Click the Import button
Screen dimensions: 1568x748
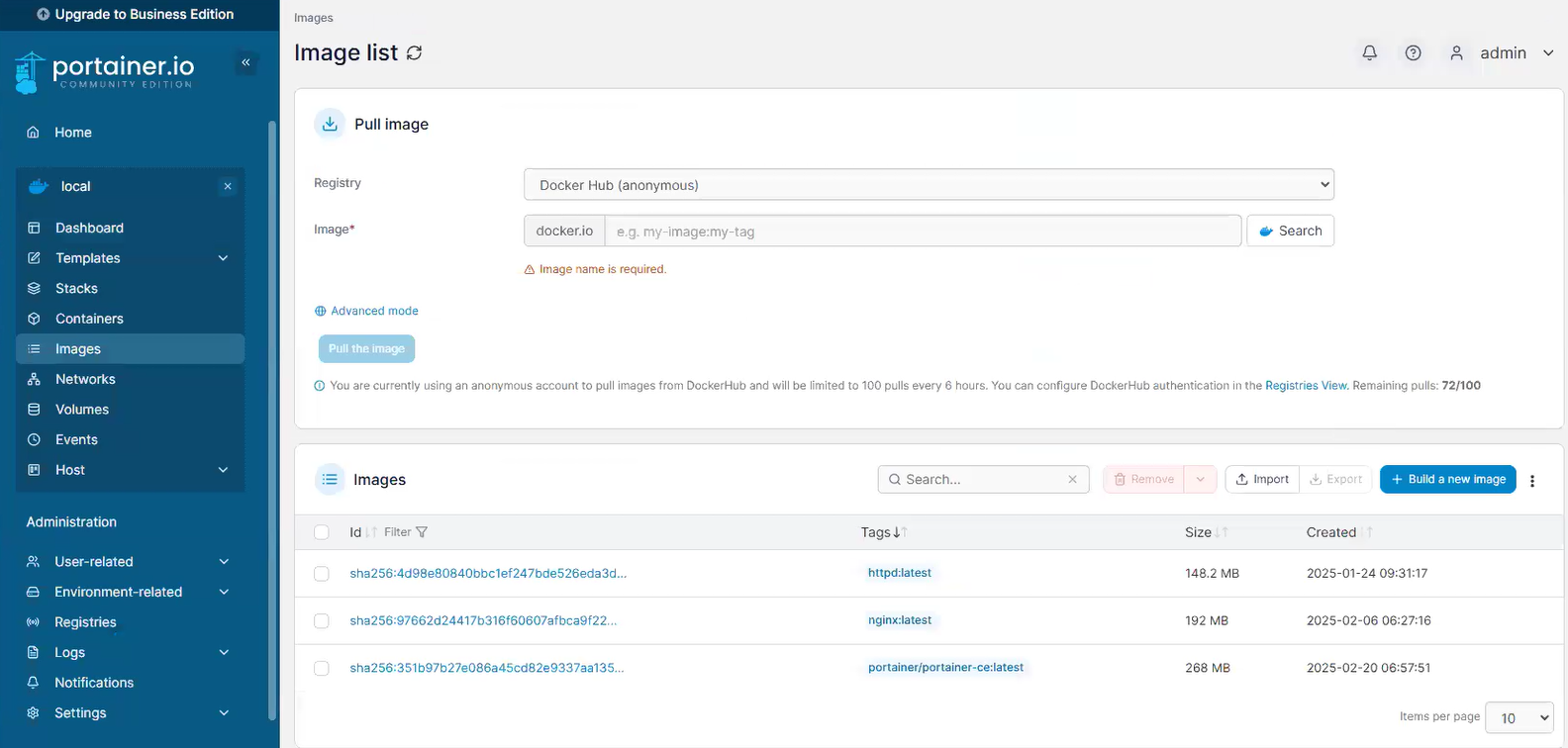[1262, 480]
